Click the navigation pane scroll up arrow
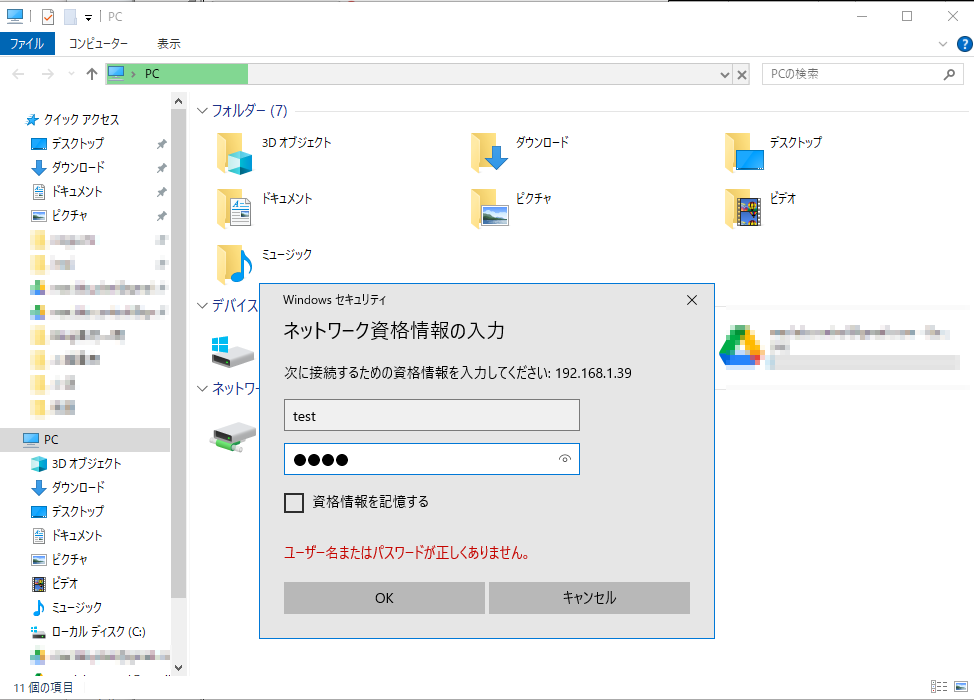Image resolution: width=974 pixels, height=700 pixels. [x=178, y=101]
